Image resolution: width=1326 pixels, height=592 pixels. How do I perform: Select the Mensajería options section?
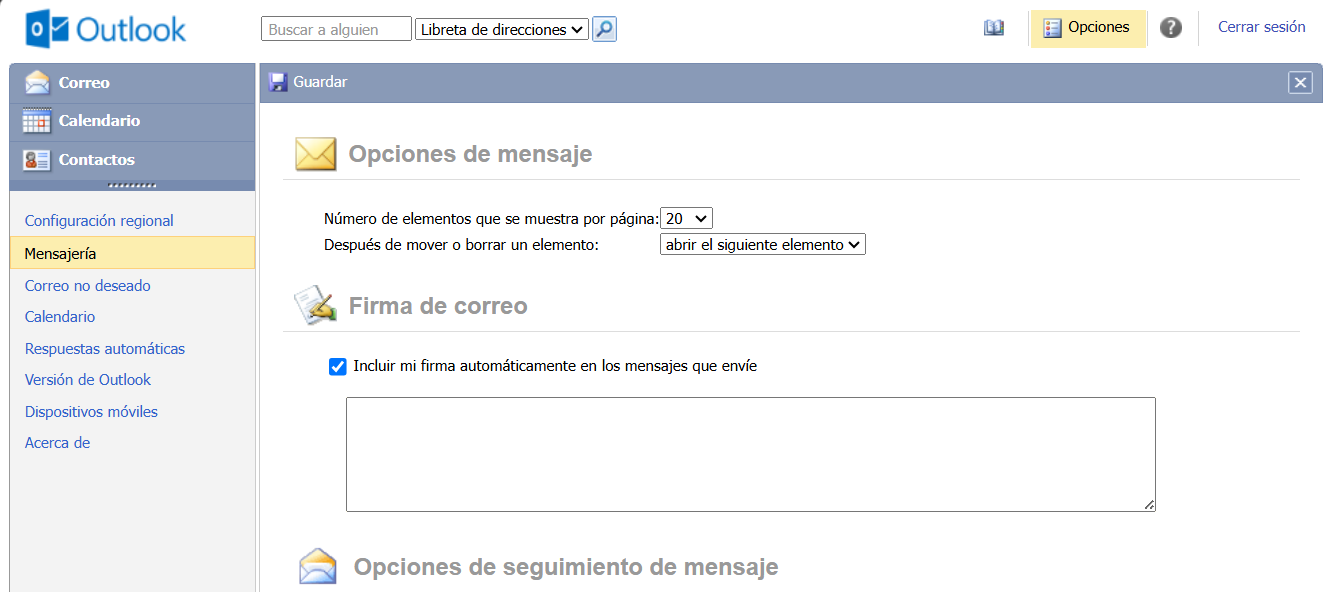pos(132,253)
